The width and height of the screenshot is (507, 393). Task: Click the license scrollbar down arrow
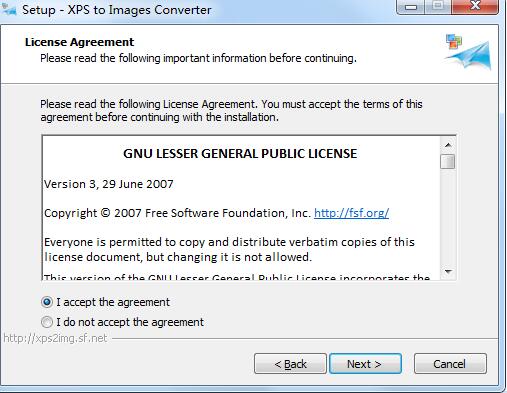click(x=448, y=272)
